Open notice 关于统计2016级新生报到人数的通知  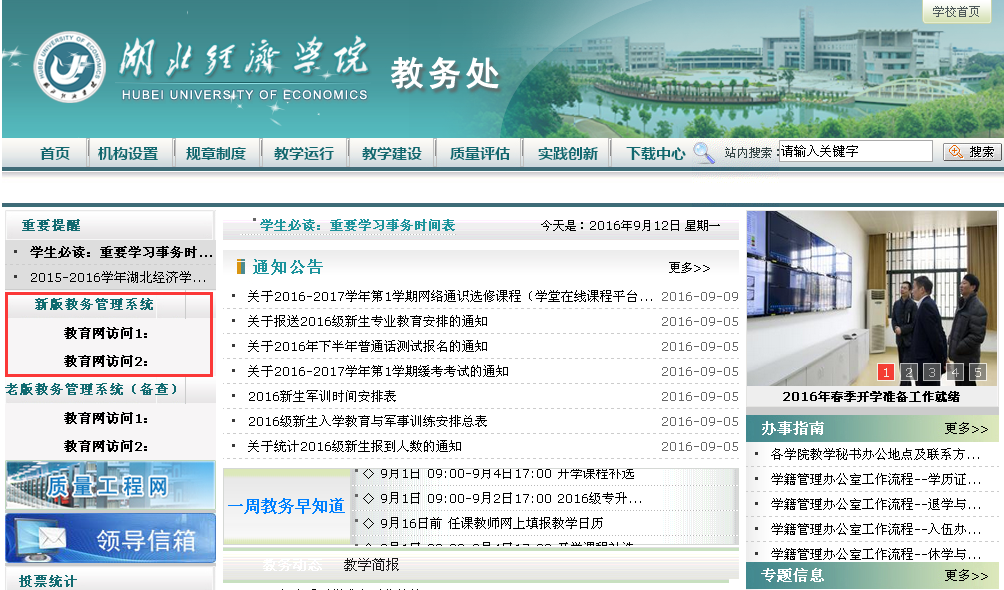[x=354, y=447]
